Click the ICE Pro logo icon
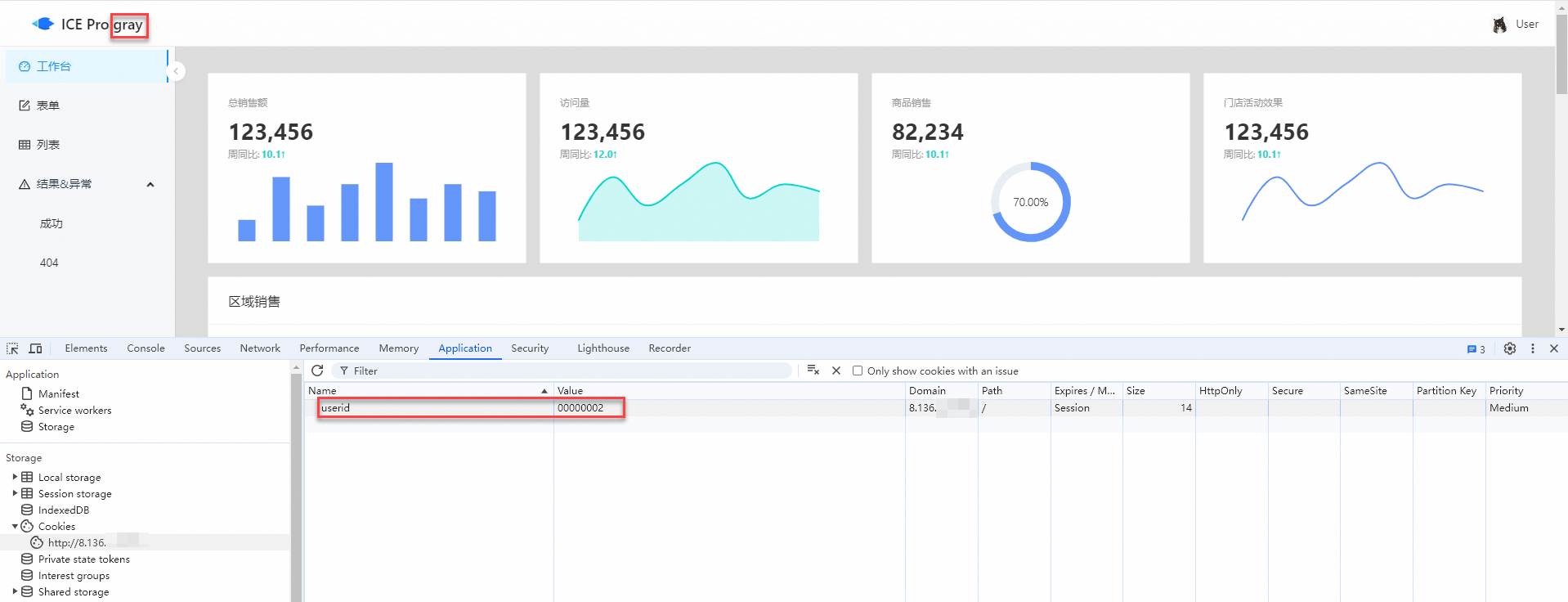This screenshot has width=1568, height=602. click(x=43, y=24)
